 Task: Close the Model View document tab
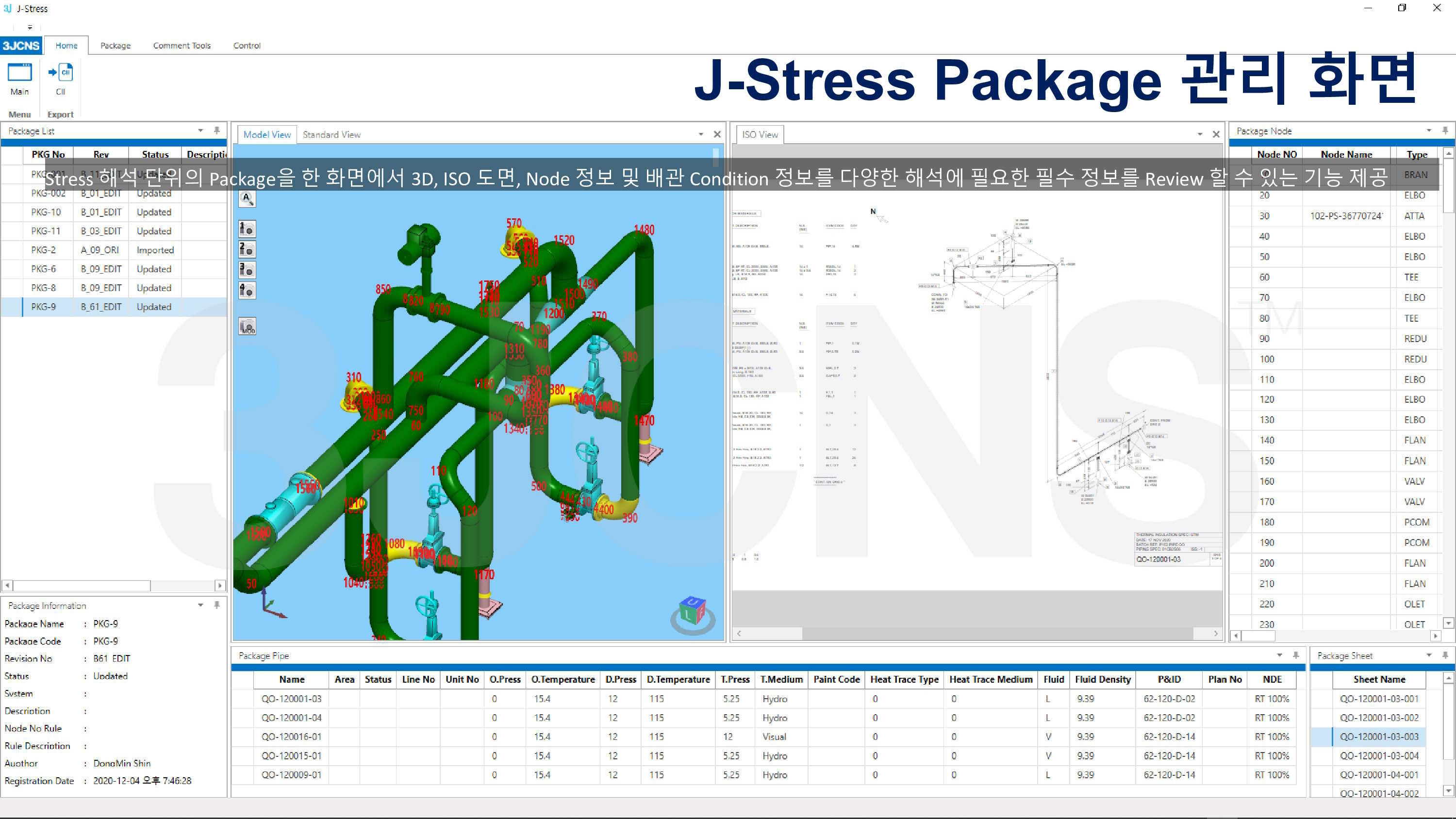(x=717, y=134)
